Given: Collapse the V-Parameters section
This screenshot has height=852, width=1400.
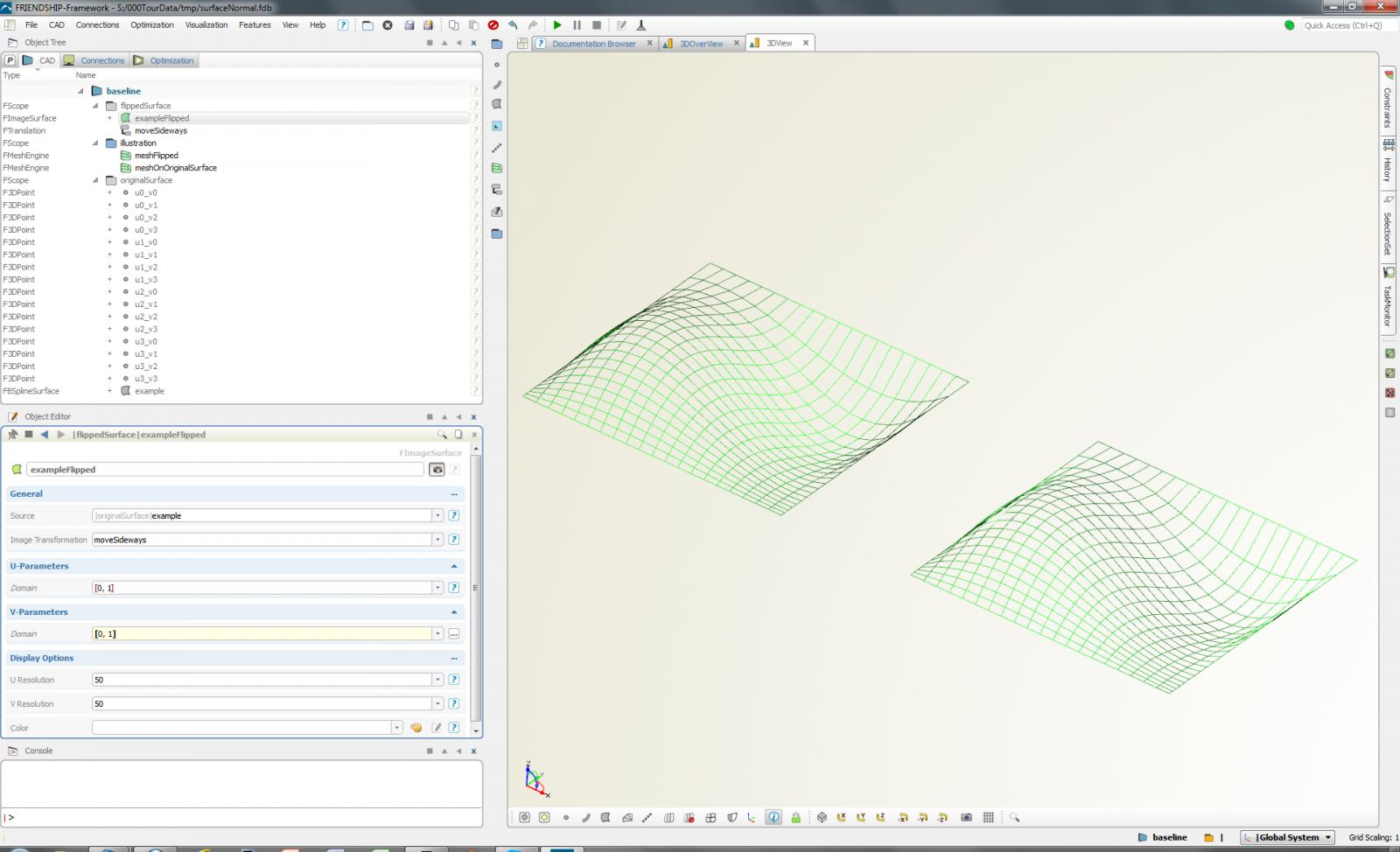Looking at the screenshot, I should 454,612.
